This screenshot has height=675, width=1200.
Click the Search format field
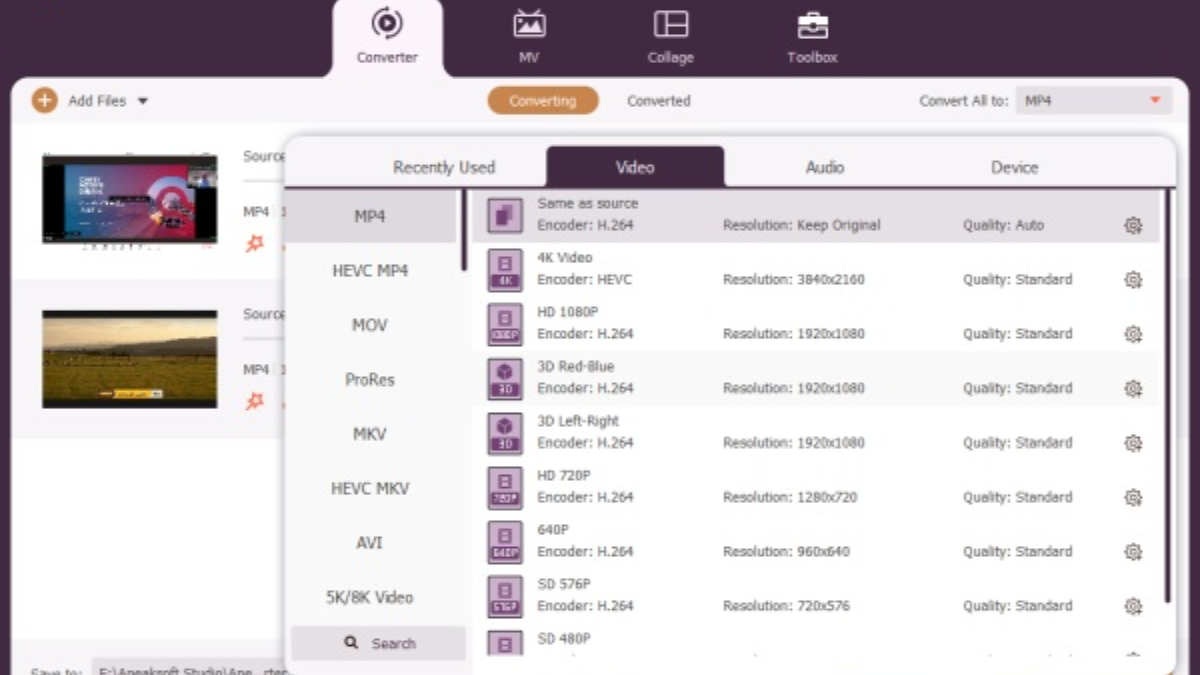click(x=379, y=643)
